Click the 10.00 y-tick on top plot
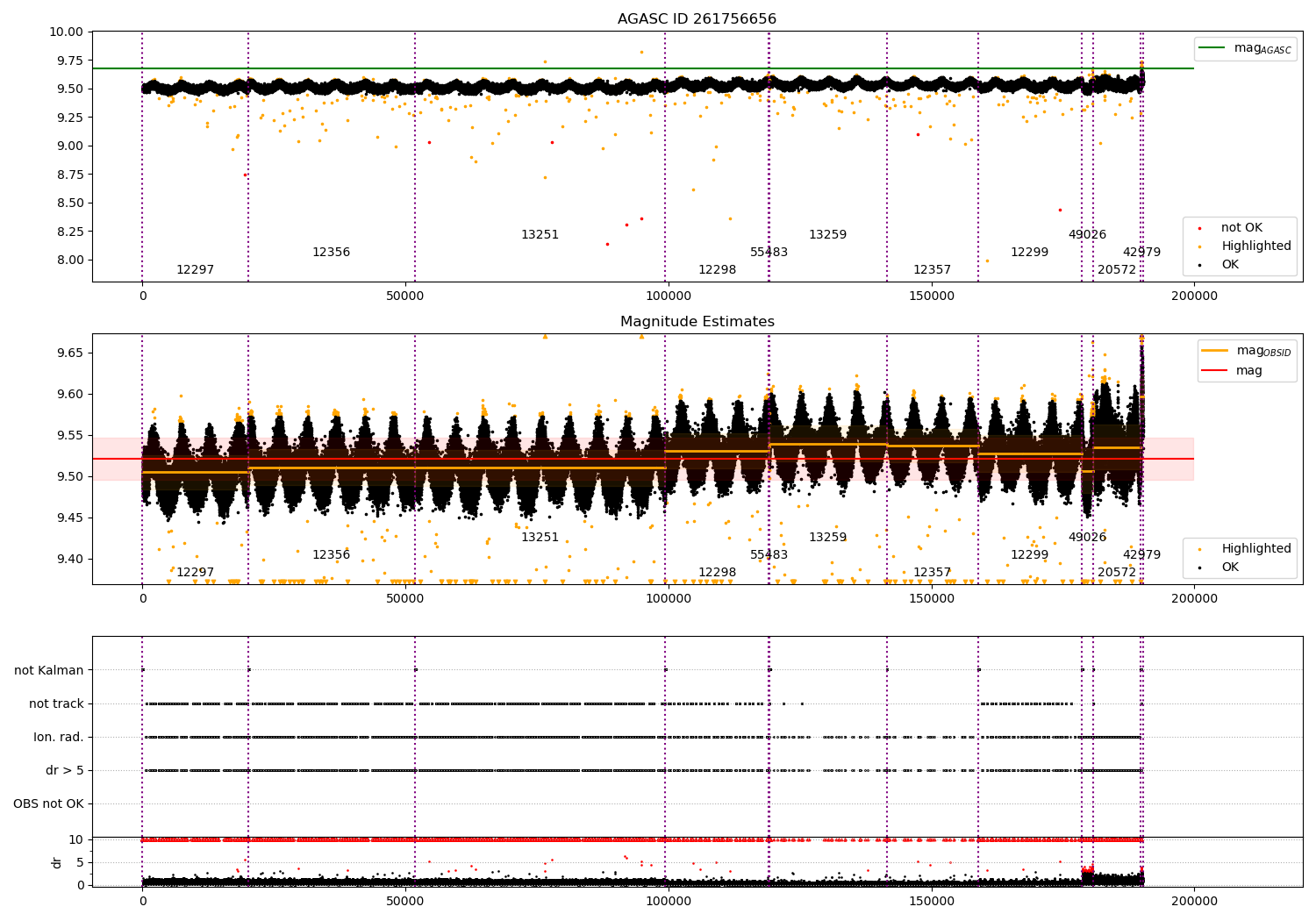 pos(67,32)
